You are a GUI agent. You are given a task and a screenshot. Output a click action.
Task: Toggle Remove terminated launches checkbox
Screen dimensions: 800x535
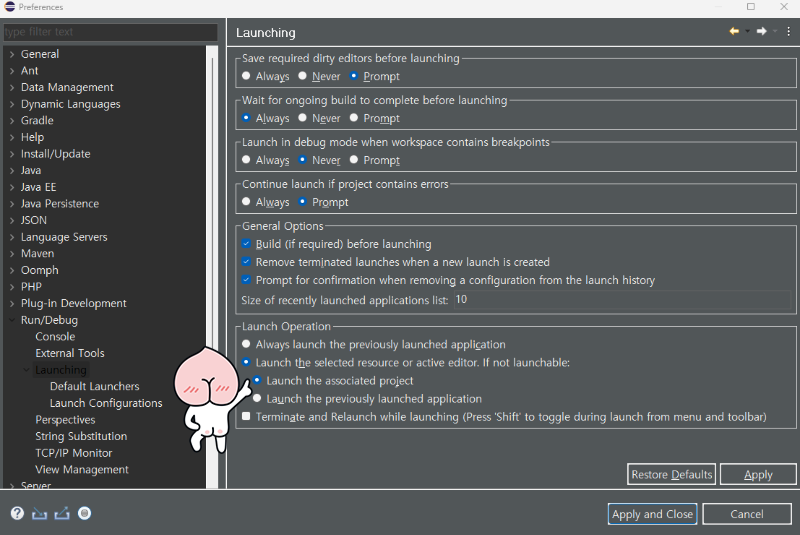point(246,262)
